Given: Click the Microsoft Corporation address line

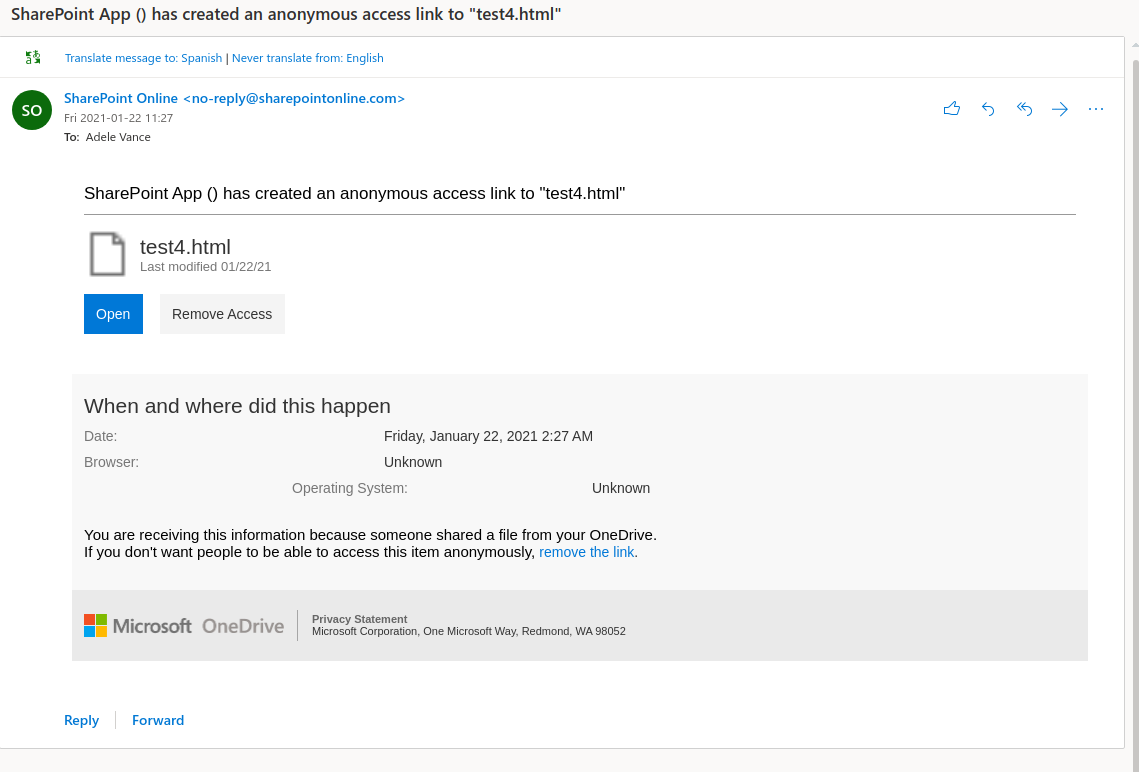Looking at the screenshot, I should pos(469,632).
